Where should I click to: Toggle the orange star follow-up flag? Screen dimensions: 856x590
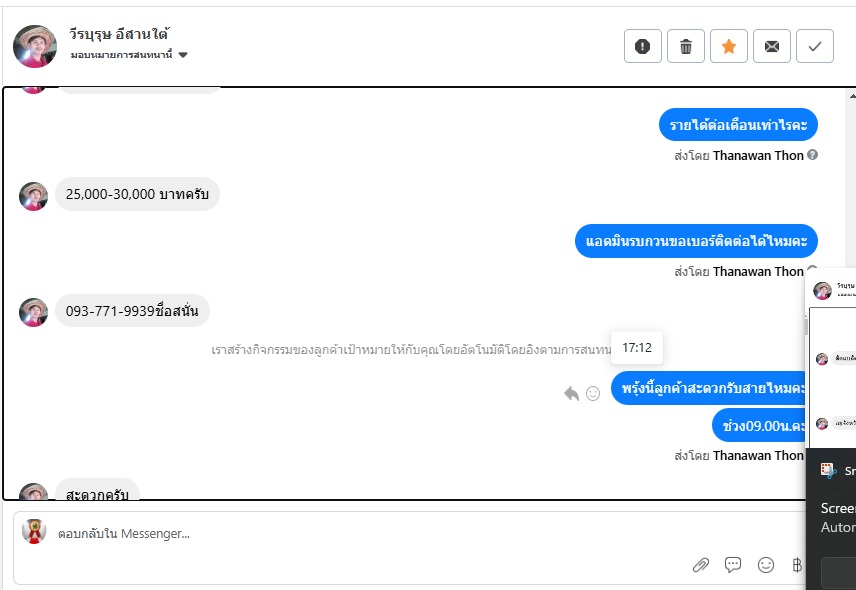[x=729, y=46]
